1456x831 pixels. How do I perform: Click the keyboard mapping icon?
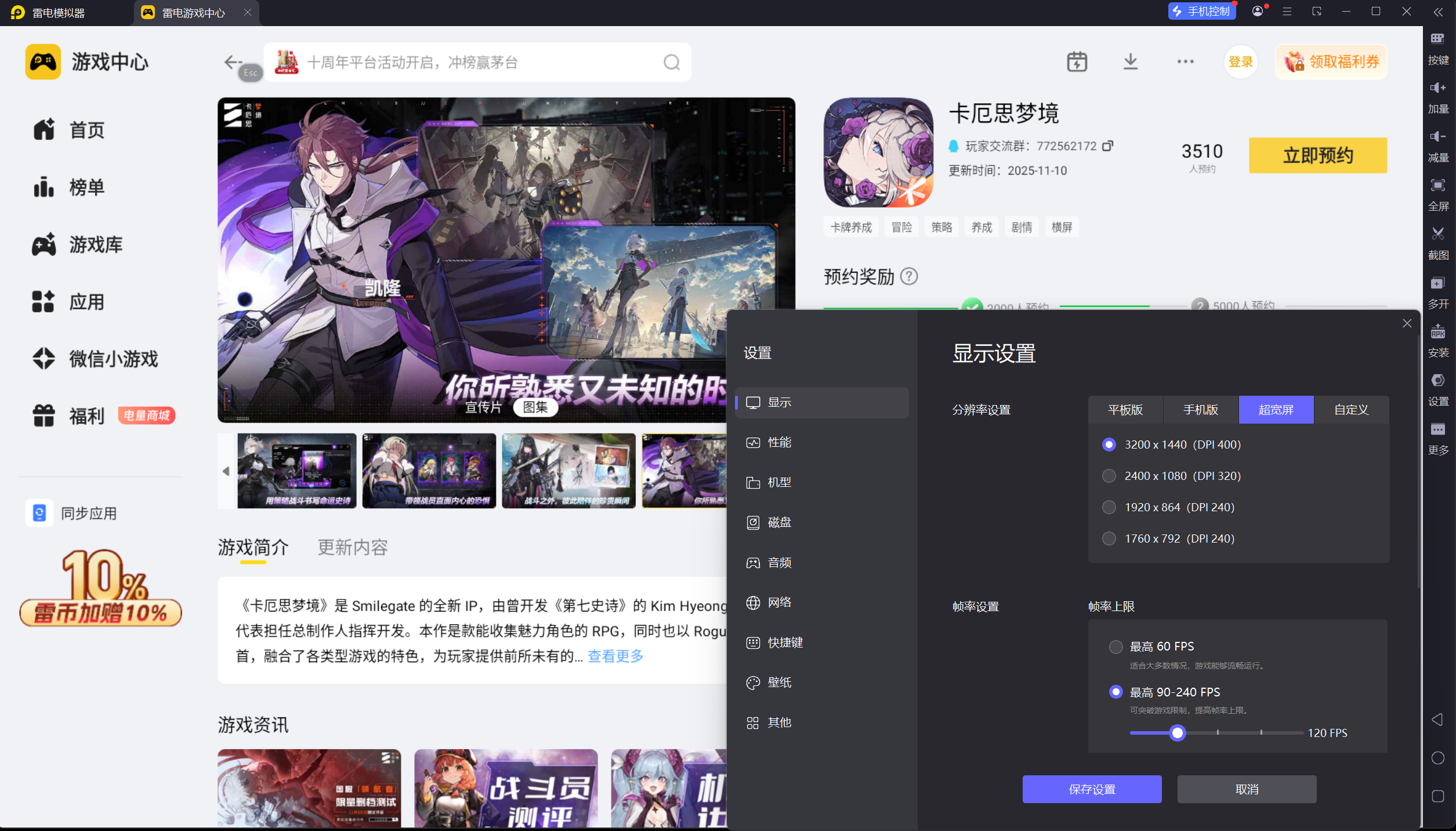(x=1438, y=39)
